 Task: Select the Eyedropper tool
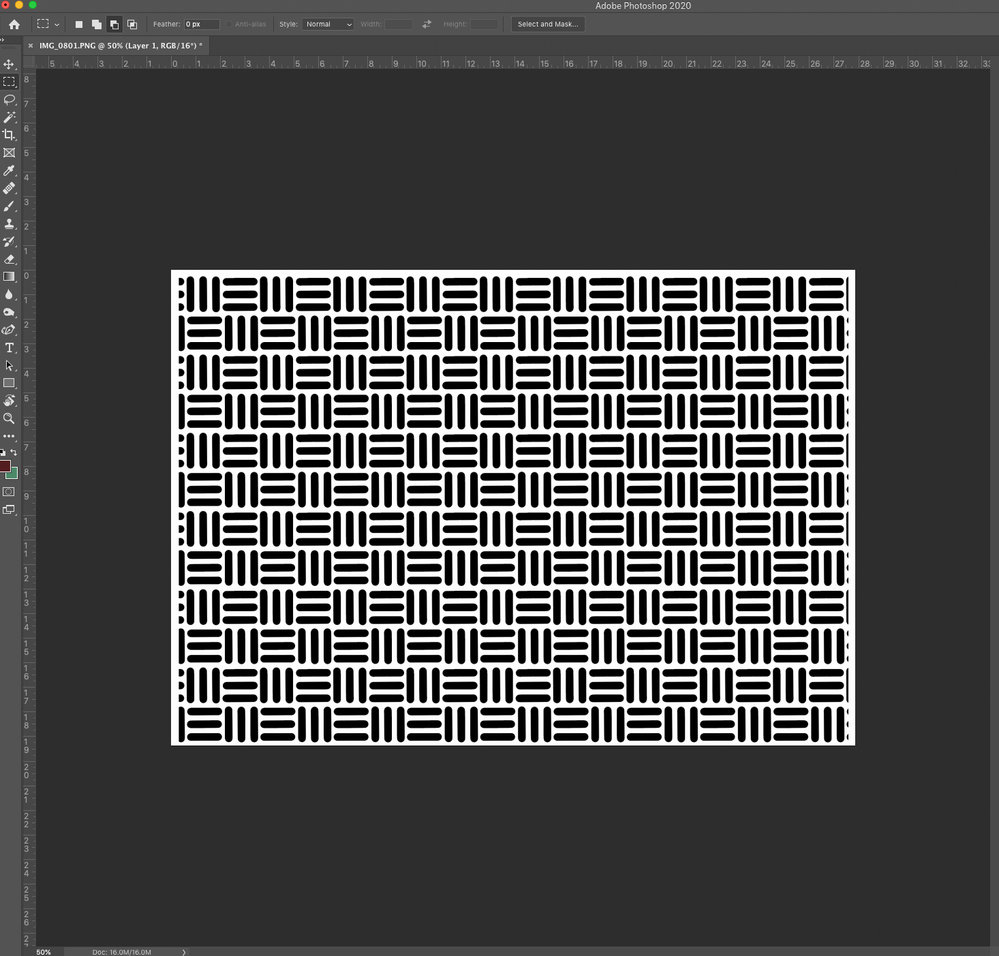(9, 171)
